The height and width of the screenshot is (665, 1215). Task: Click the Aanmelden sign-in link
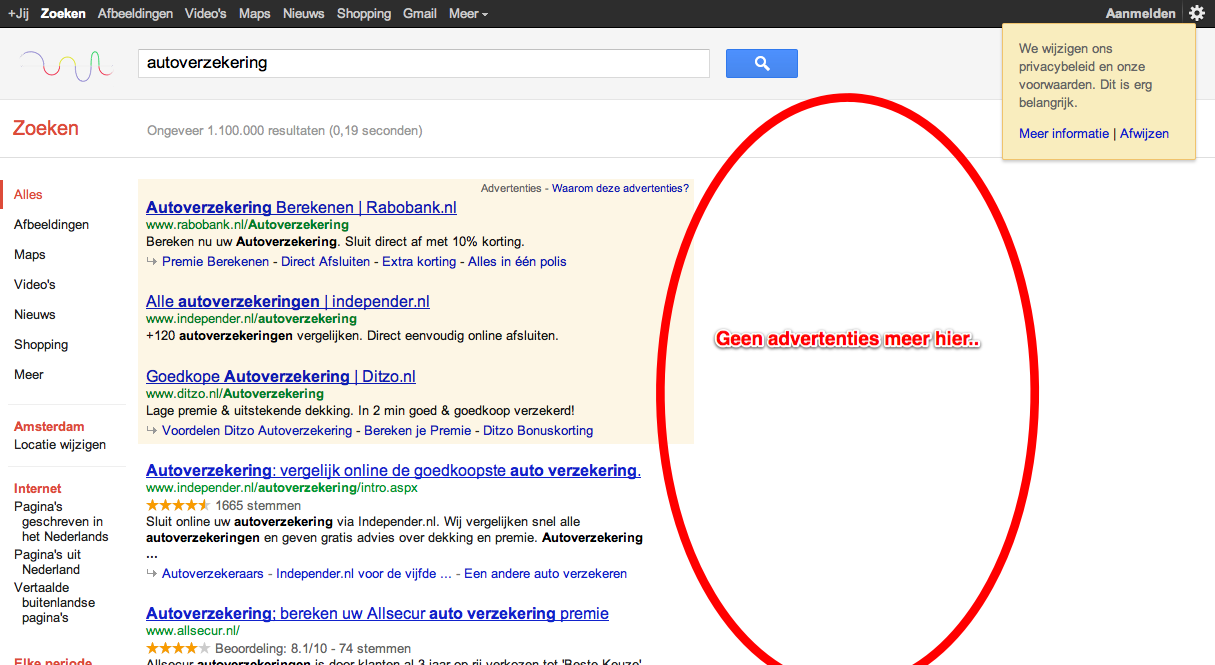click(x=1141, y=14)
